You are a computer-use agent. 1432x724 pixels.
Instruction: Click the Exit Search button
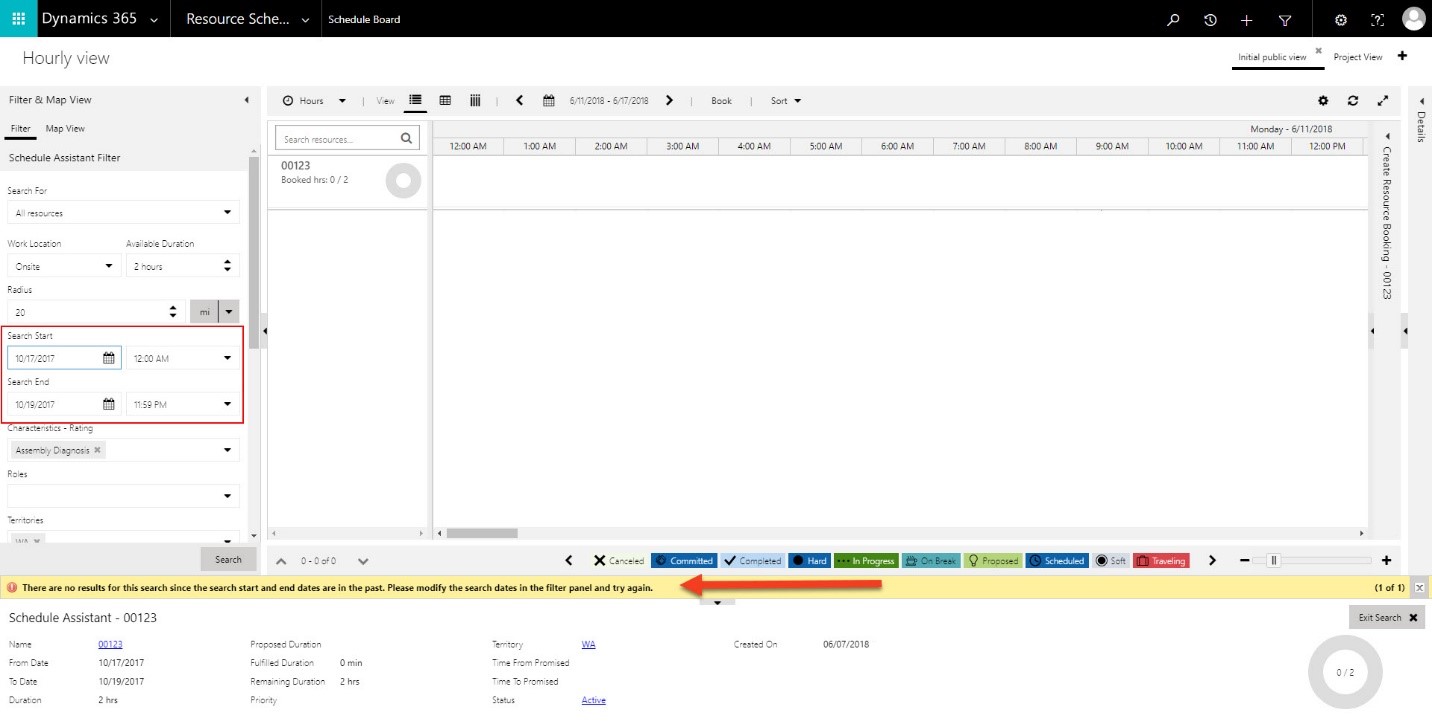tap(1387, 618)
